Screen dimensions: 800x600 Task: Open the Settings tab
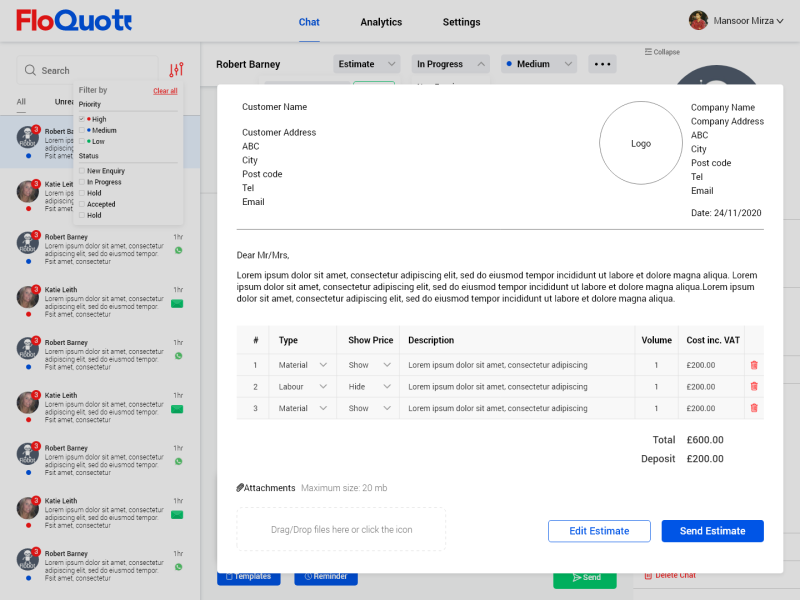click(461, 22)
